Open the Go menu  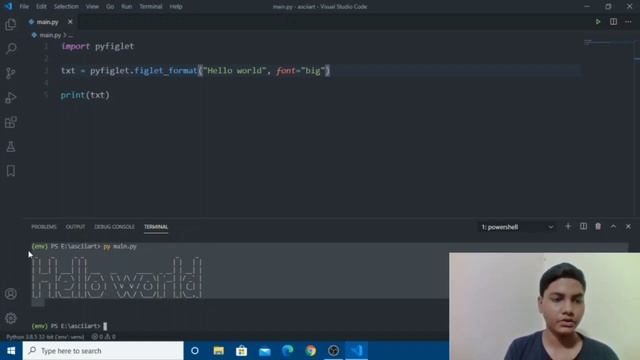click(x=110, y=7)
